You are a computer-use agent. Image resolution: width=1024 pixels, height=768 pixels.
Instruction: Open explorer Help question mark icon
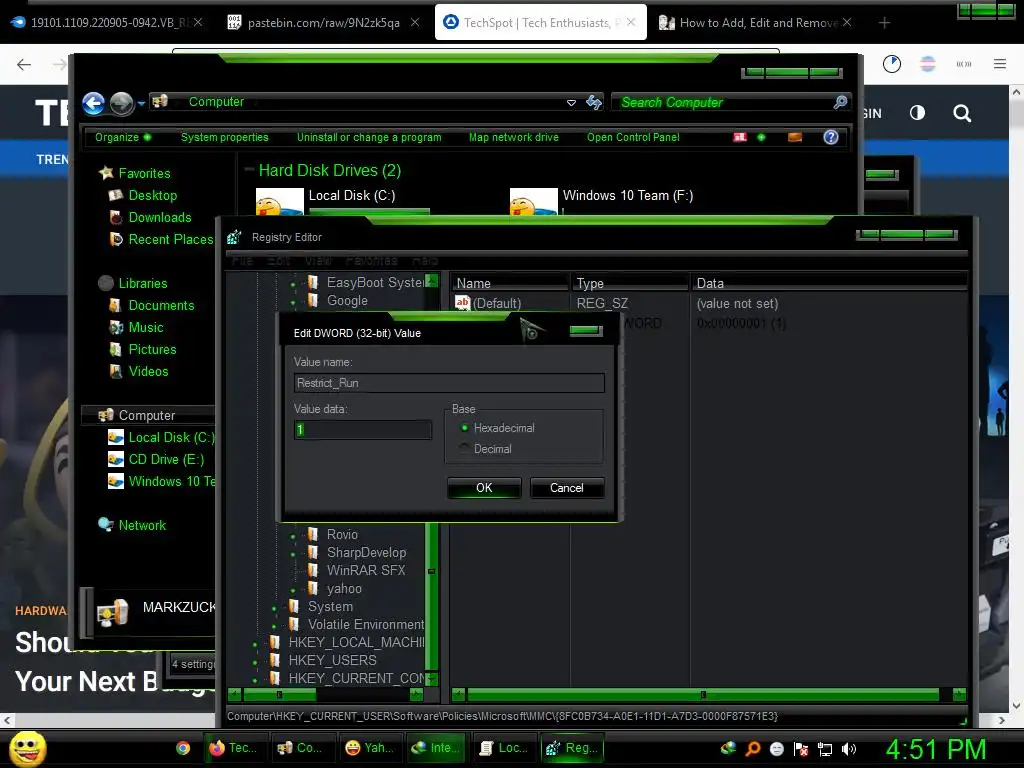[831, 137]
